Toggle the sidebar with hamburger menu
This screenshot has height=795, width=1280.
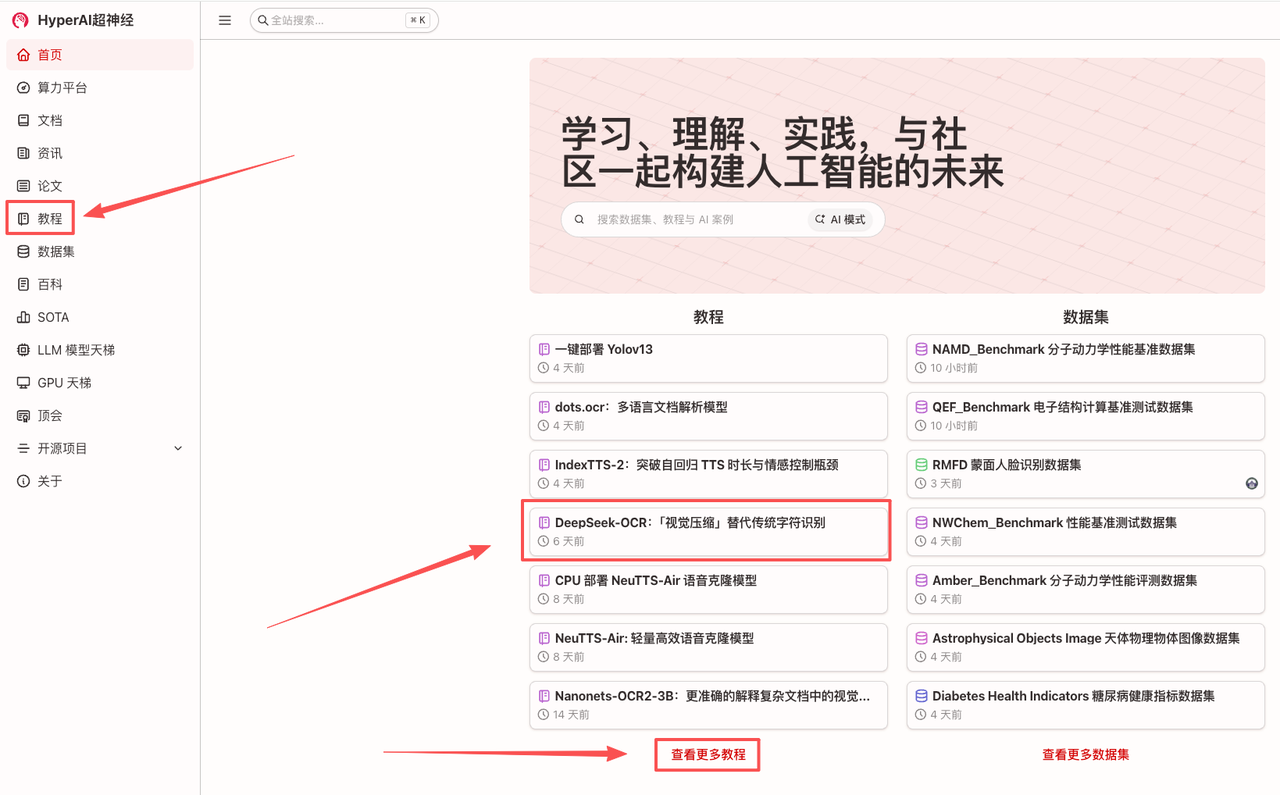point(224,19)
